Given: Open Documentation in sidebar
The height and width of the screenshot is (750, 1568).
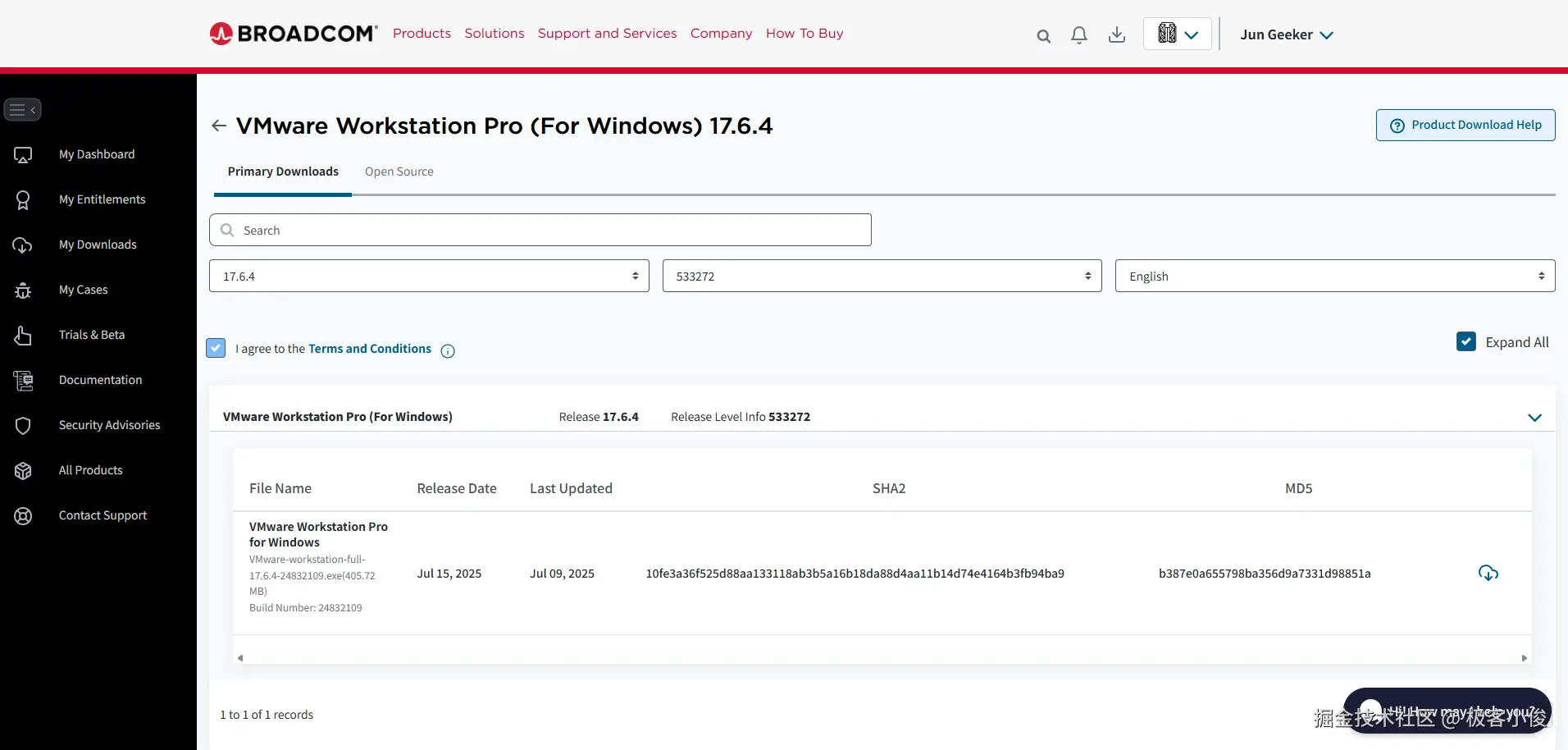Looking at the screenshot, I should click(100, 380).
